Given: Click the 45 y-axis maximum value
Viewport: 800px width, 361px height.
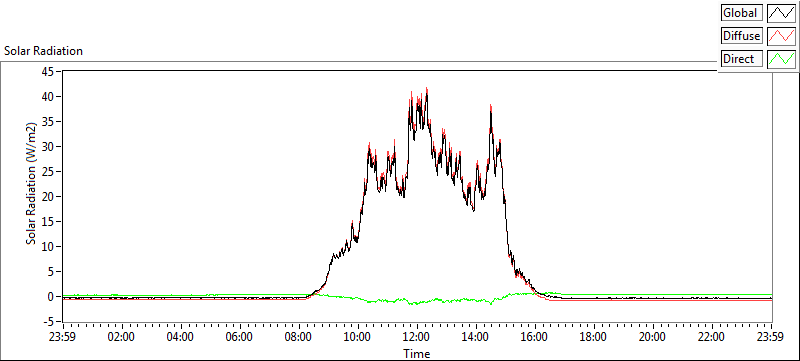Looking at the screenshot, I should pos(47,71).
